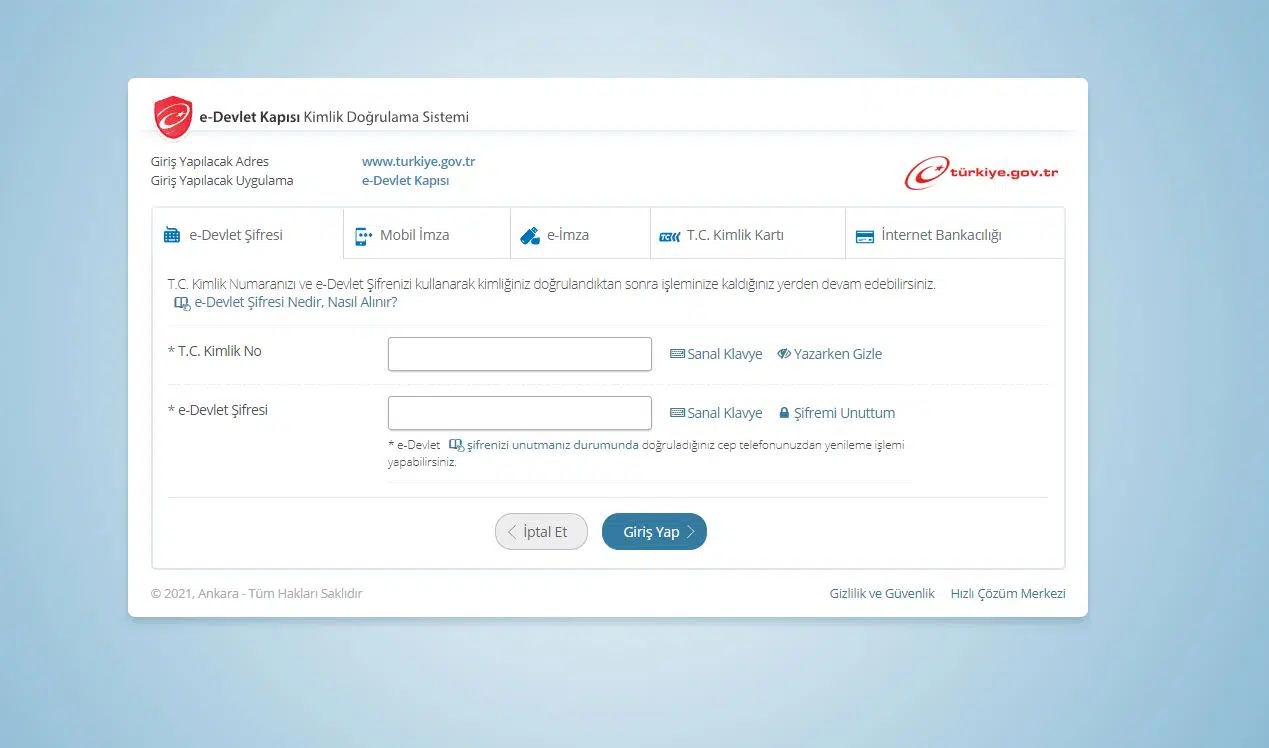Switch to the e-İmza tab
Viewport: 1269px width, 748px height.
point(581,235)
